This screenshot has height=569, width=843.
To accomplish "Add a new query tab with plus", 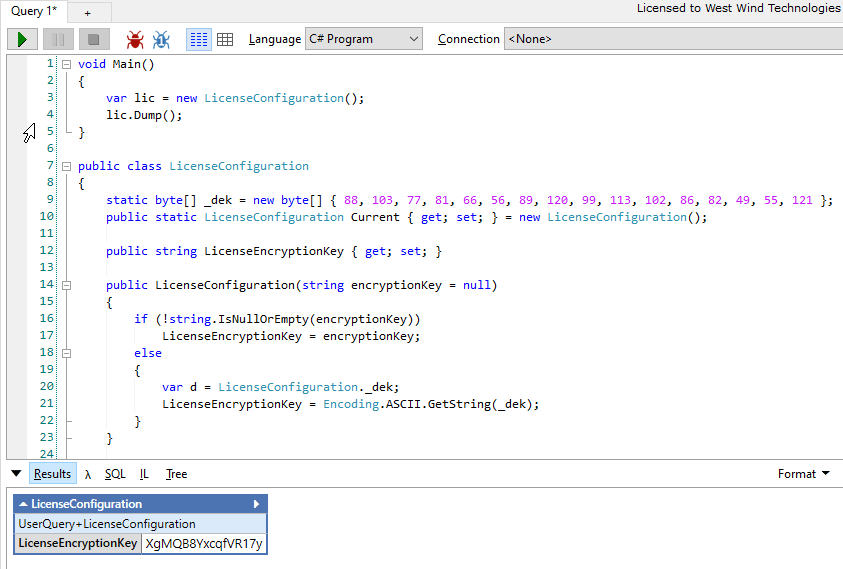I will pos(87,12).
